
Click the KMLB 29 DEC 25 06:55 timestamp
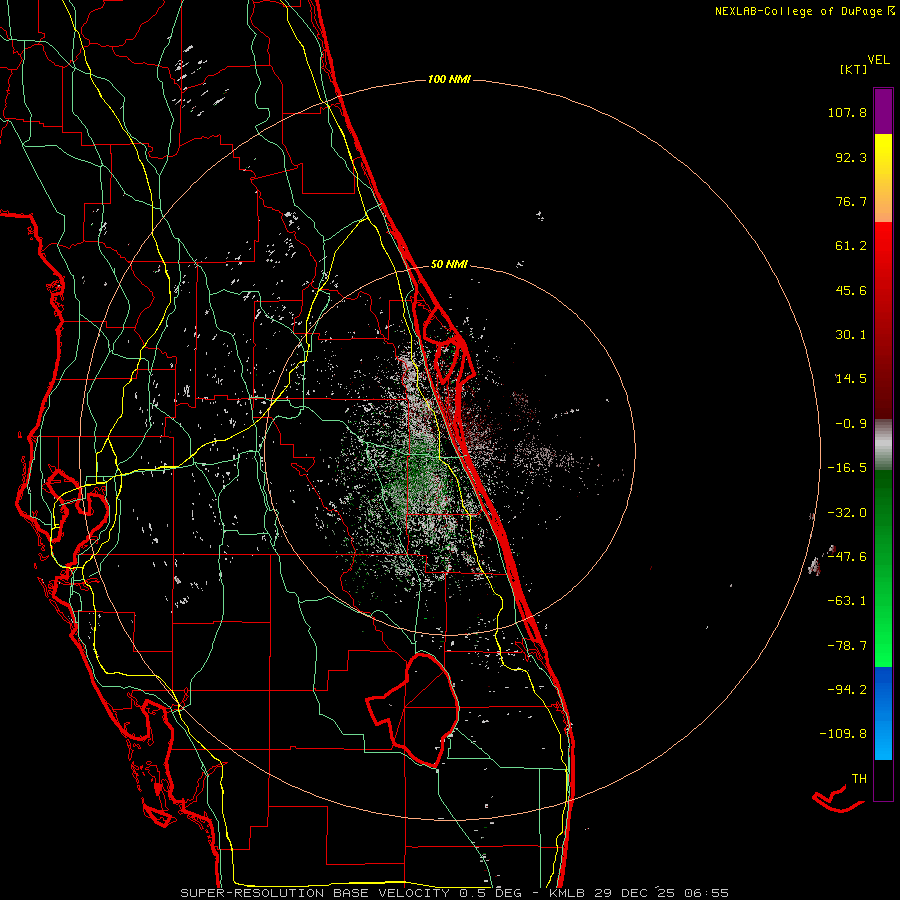tap(639, 893)
